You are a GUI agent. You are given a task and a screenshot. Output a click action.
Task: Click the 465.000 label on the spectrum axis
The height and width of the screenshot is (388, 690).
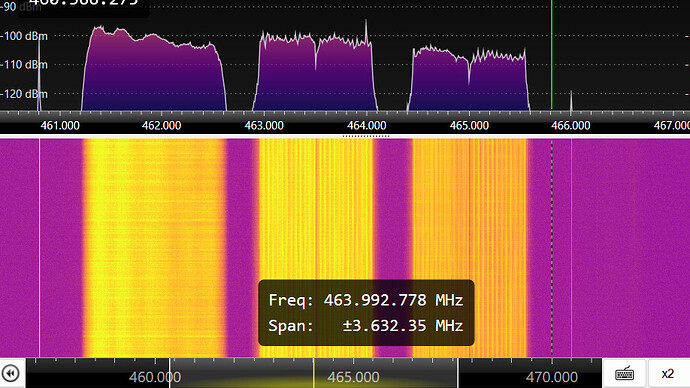click(x=469, y=125)
